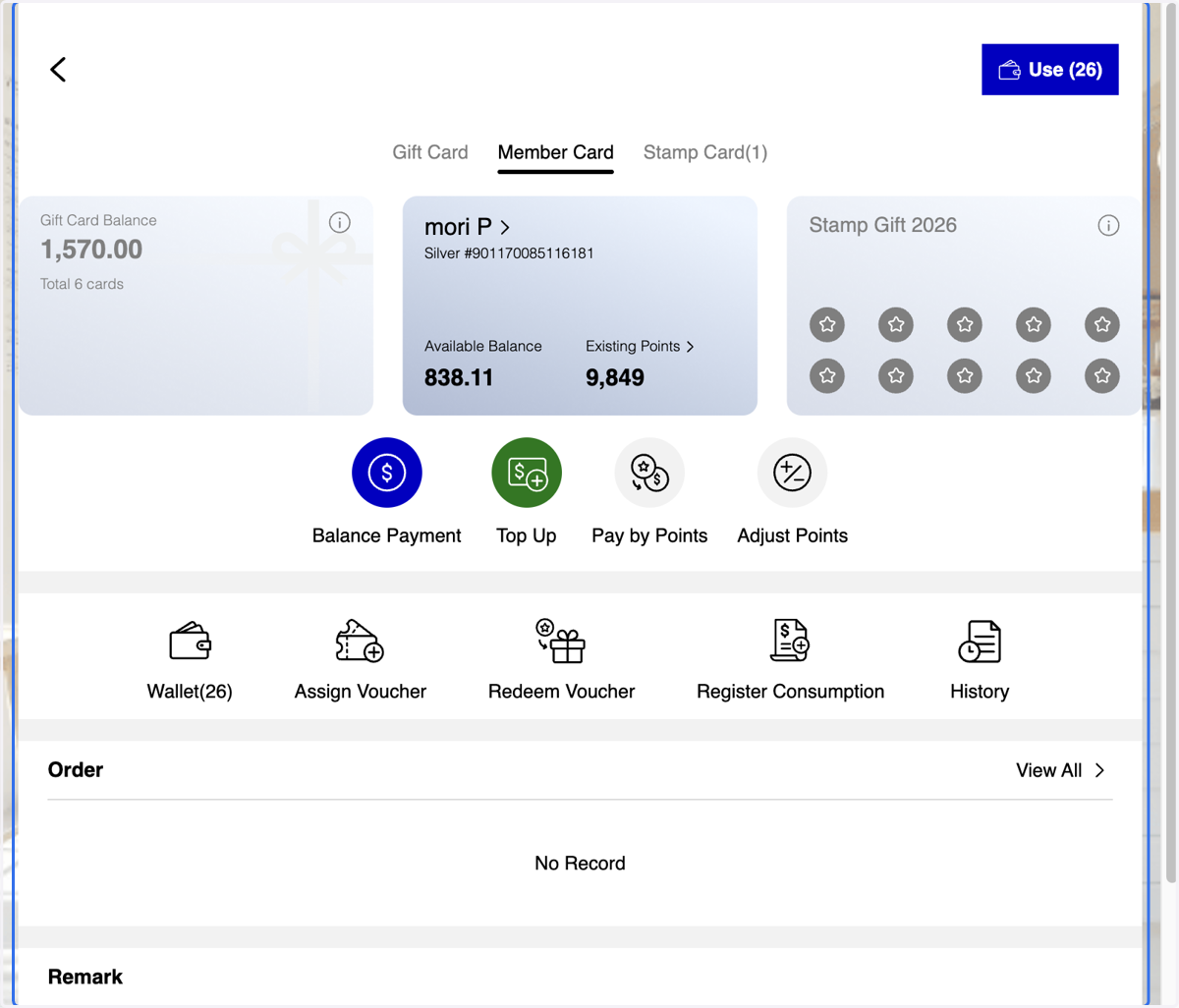Viewport: 1179px width, 1008px height.
Task: Click the Use (26) button
Action: point(1050,70)
